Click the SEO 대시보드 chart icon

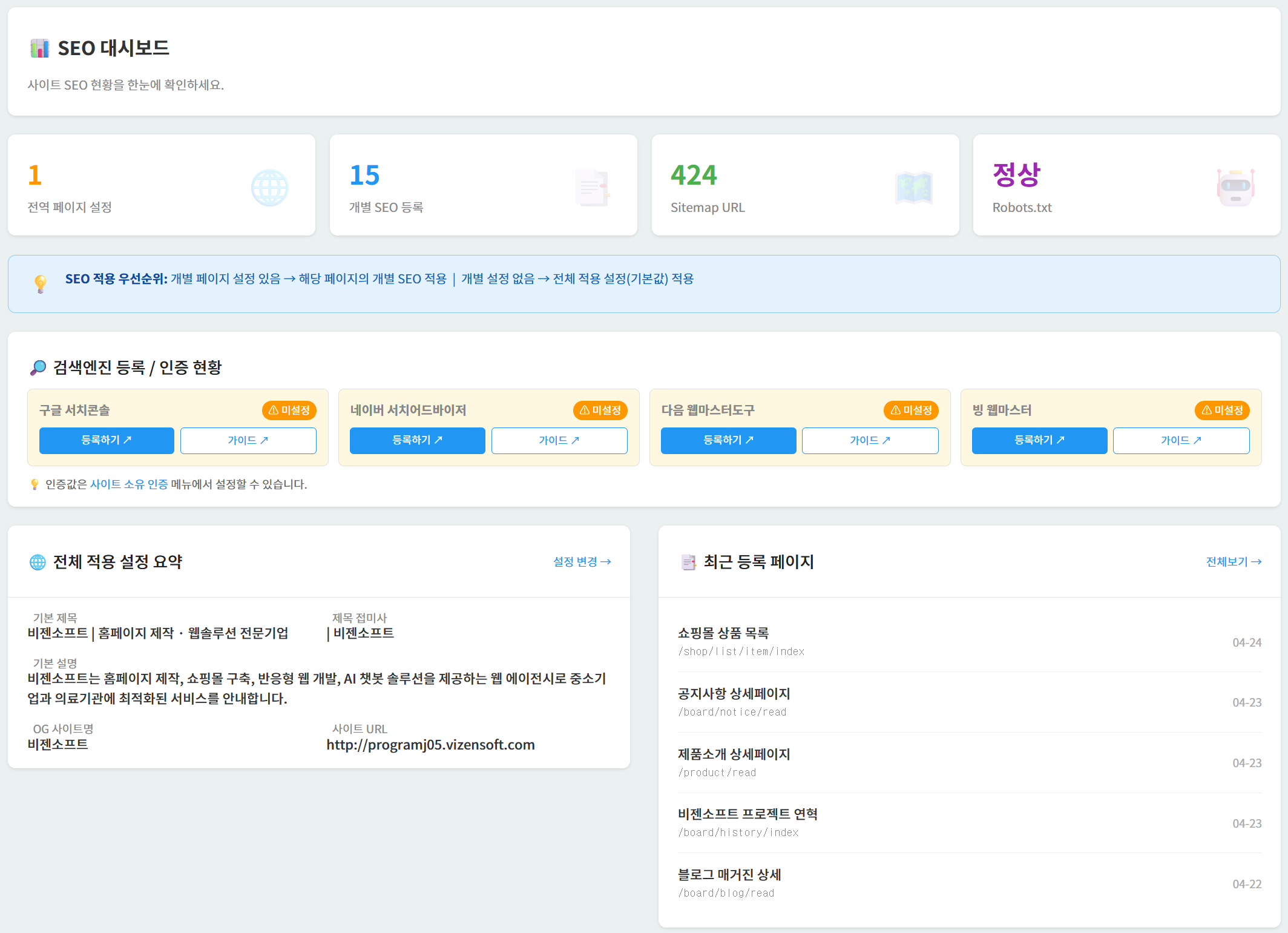pyautogui.click(x=40, y=48)
